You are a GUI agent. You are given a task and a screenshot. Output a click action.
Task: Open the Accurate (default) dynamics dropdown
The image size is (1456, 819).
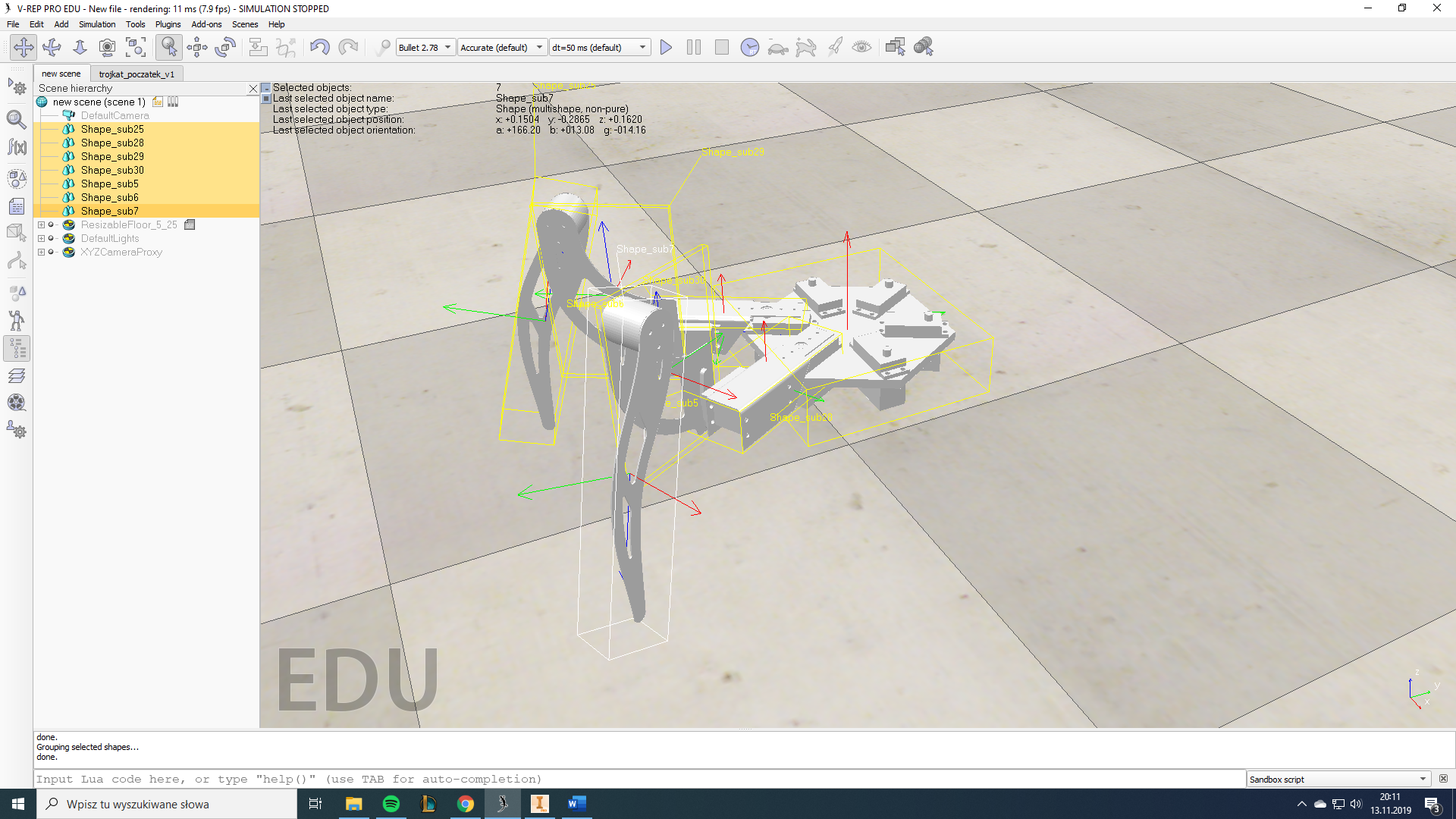(x=502, y=47)
